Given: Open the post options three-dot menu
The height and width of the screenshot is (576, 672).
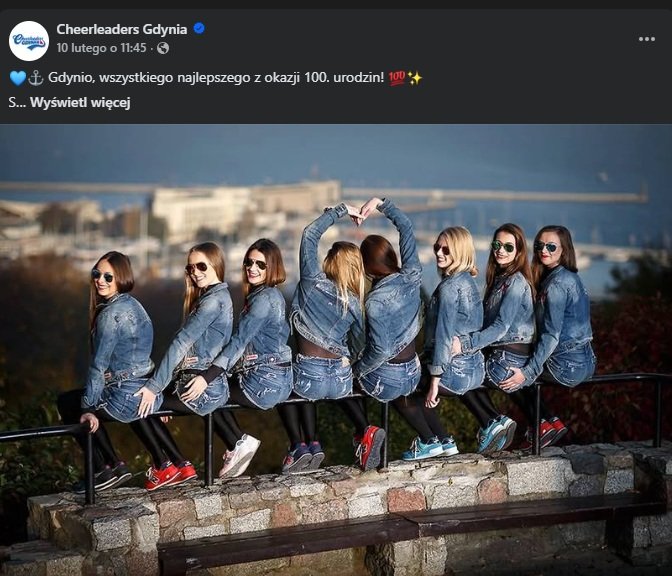Looking at the screenshot, I should click(x=646, y=39).
